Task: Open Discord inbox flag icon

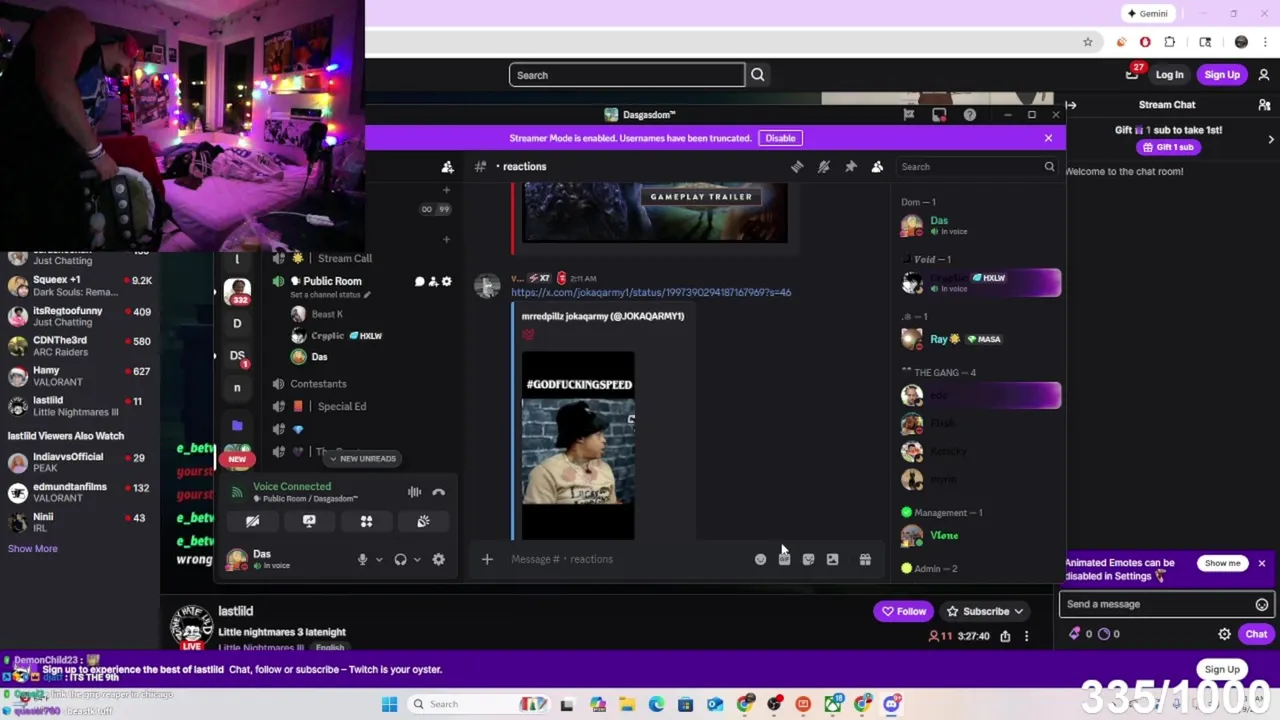Action: pos(909,115)
